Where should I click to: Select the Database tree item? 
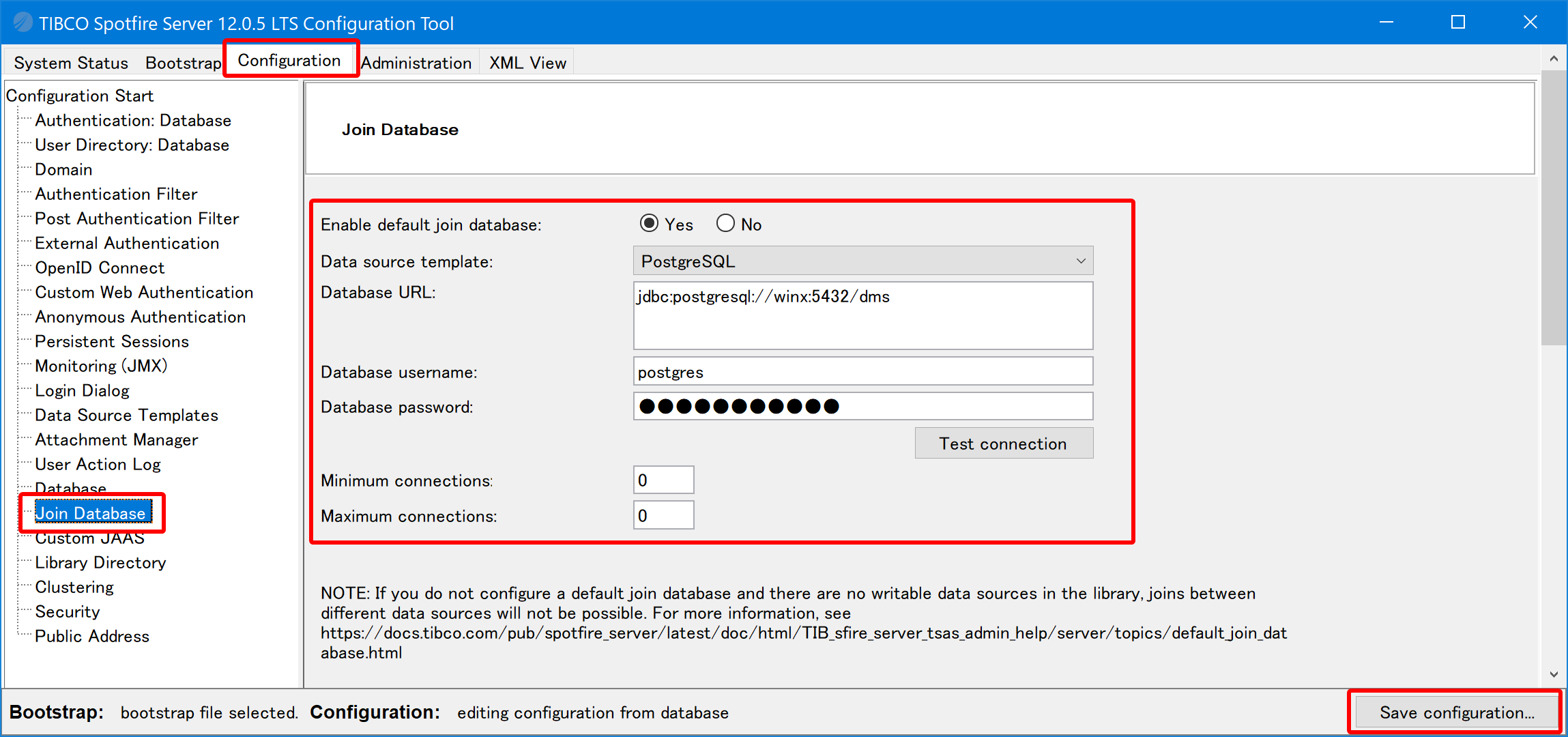[70, 487]
